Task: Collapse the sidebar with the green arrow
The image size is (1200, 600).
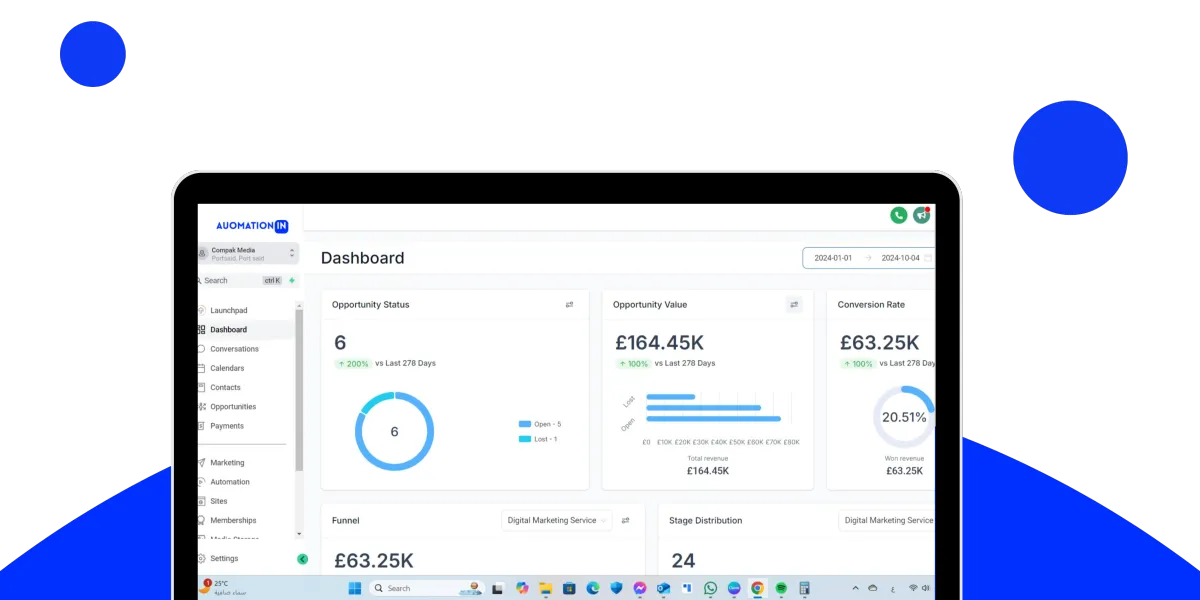Action: pos(302,559)
